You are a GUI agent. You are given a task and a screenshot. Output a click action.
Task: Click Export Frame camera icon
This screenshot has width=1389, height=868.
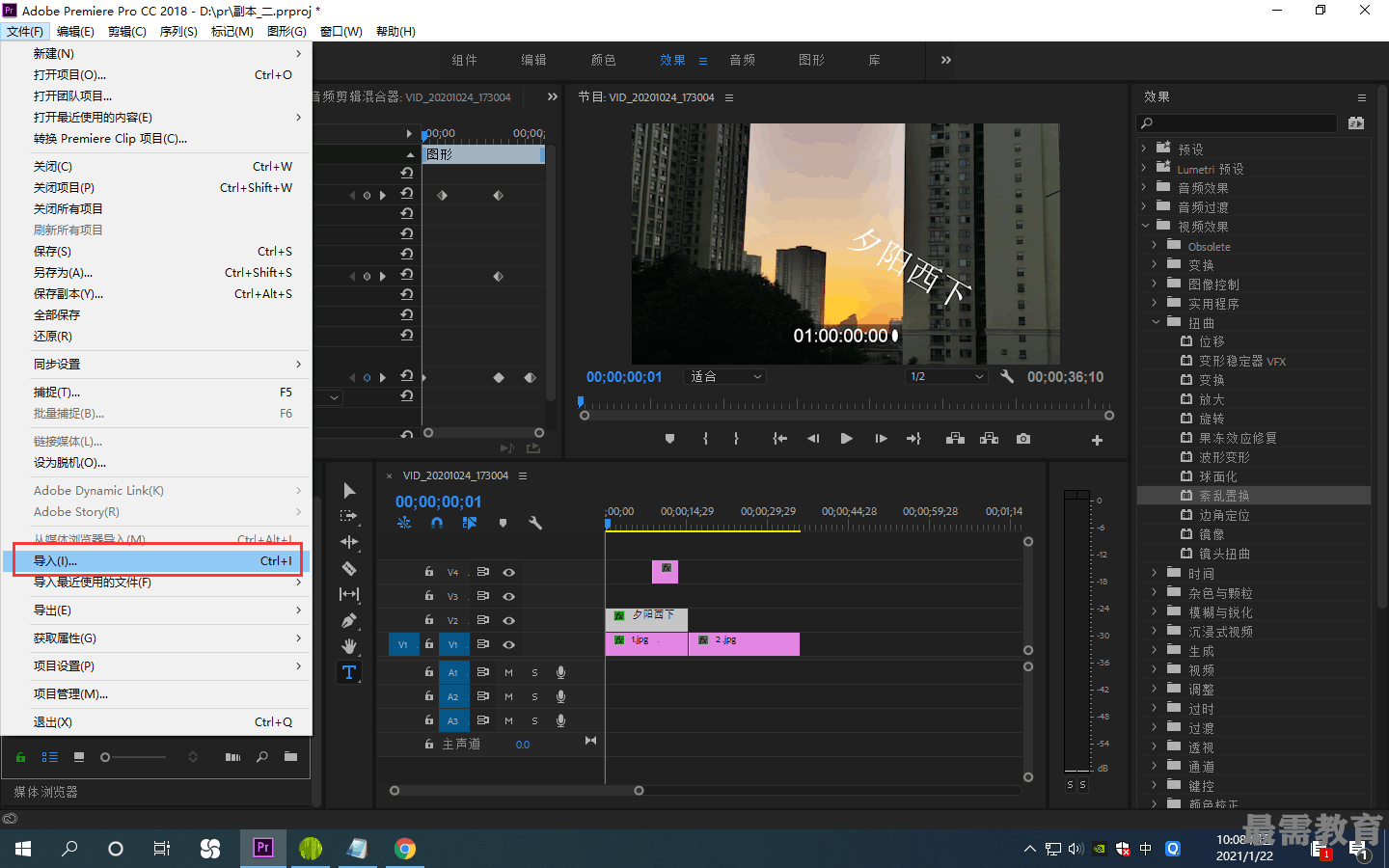(x=1023, y=439)
